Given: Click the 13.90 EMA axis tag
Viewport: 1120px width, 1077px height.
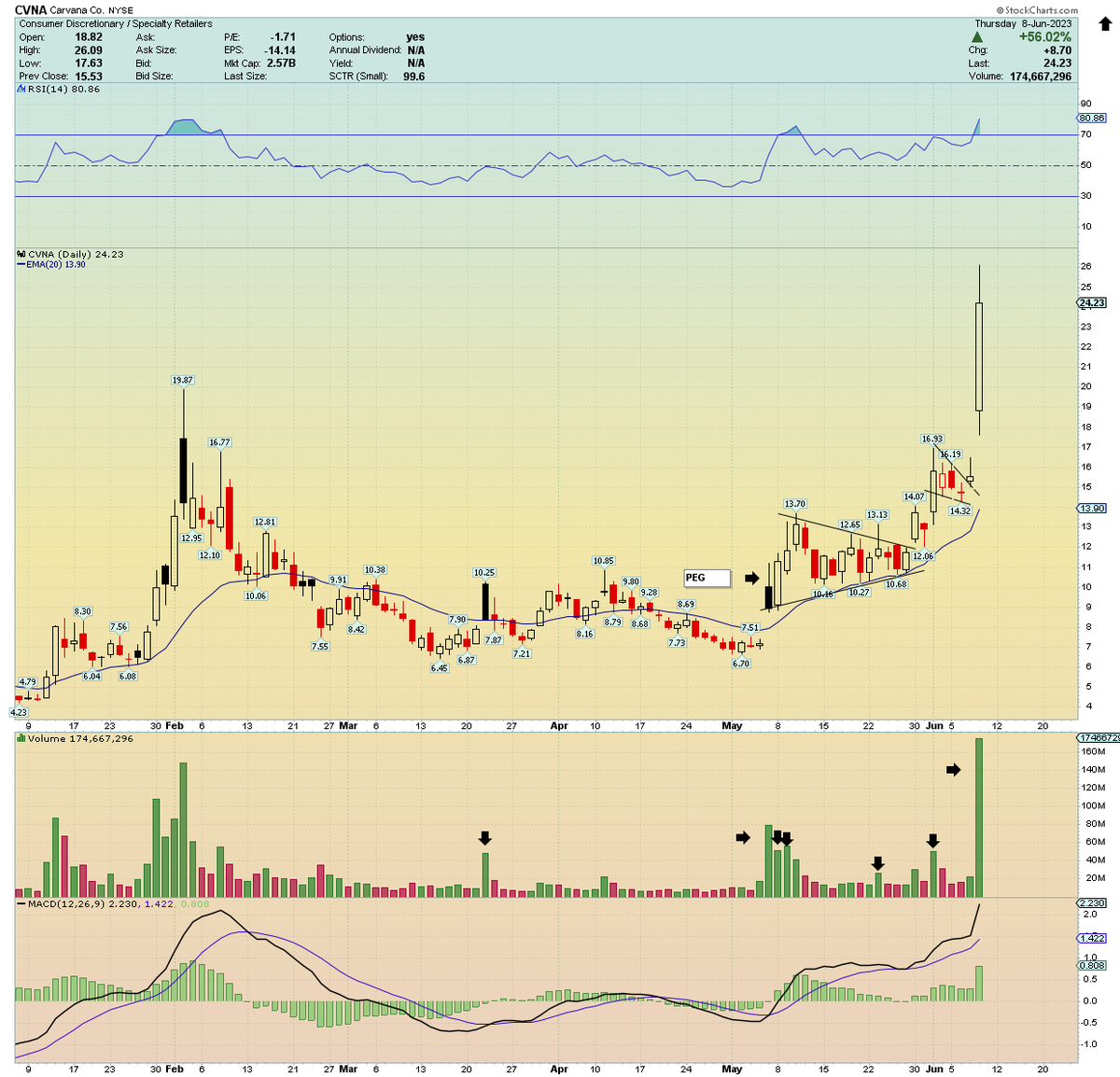Looking at the screenshot, I should tap(1092, 509).
